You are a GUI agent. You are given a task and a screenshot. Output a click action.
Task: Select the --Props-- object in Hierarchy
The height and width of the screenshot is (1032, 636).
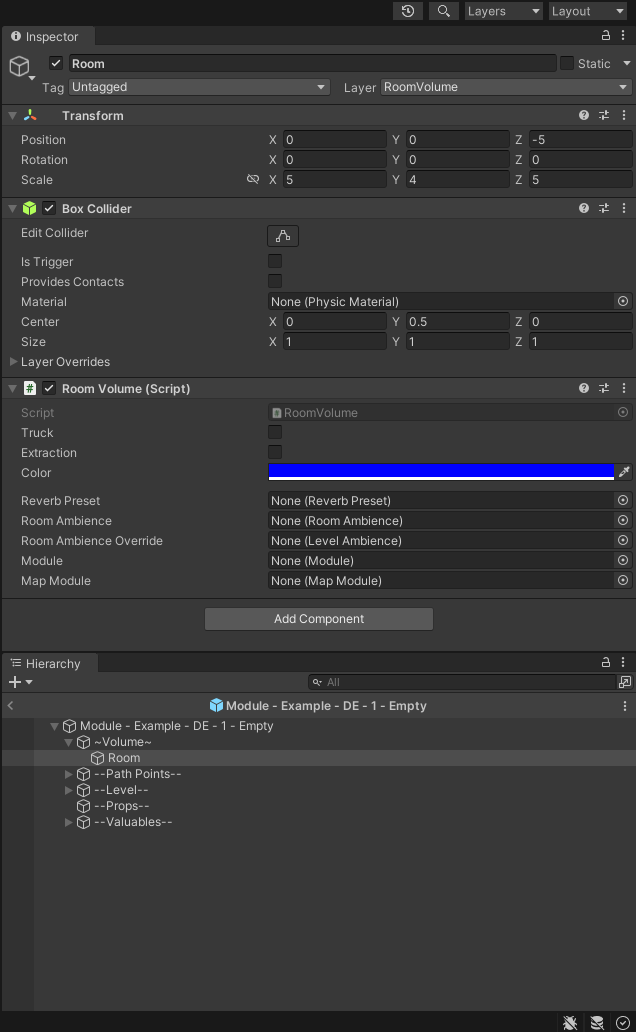(x=121, y=806)
